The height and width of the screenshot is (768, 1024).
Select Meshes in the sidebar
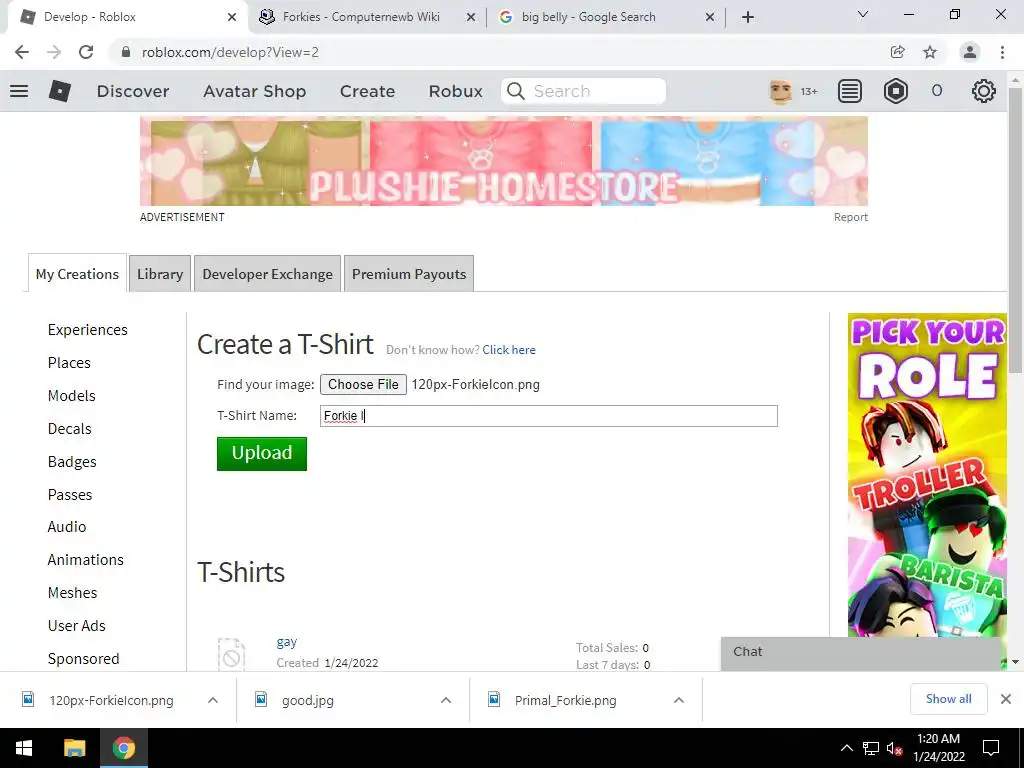tap(72, 592)
